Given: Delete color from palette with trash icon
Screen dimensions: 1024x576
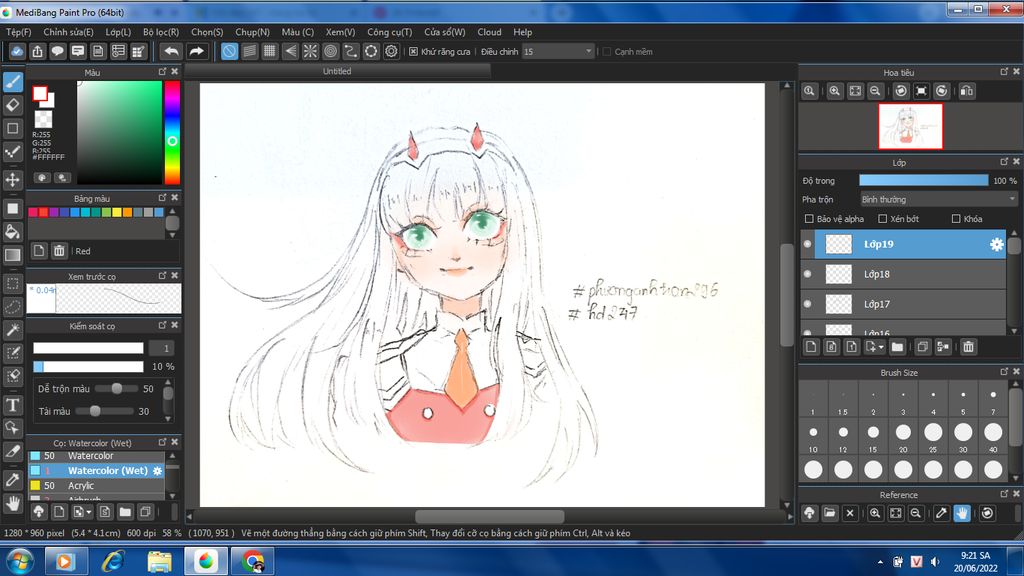Looking at the screenshot, I should coord(59,251).
